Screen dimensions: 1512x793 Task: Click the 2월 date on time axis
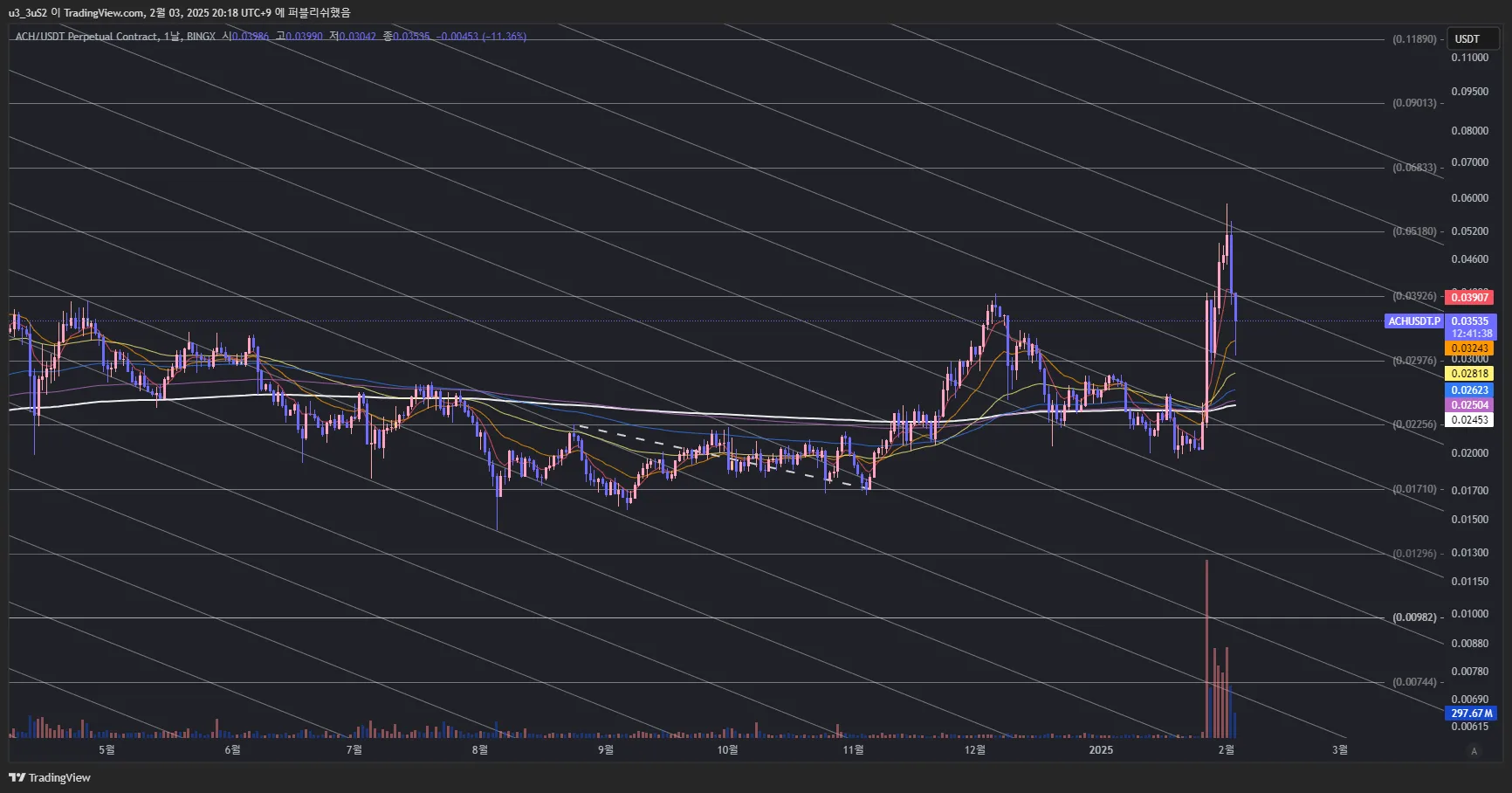(x=1226, y=750)
